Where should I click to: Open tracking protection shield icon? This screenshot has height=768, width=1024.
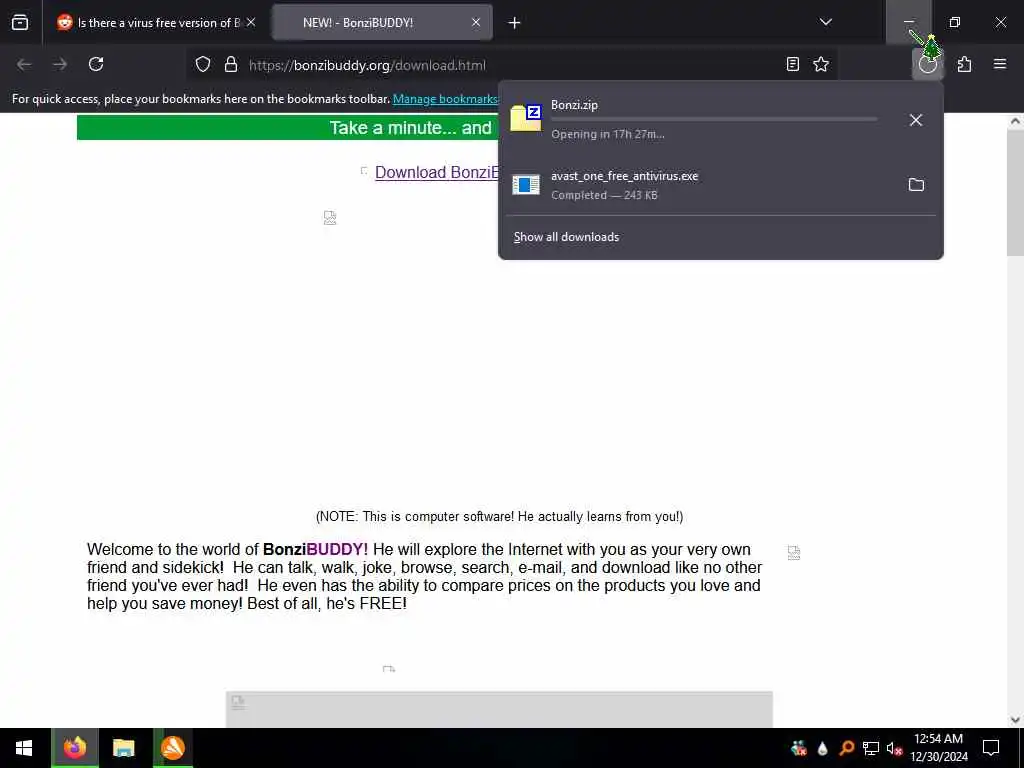coord(203,65)
